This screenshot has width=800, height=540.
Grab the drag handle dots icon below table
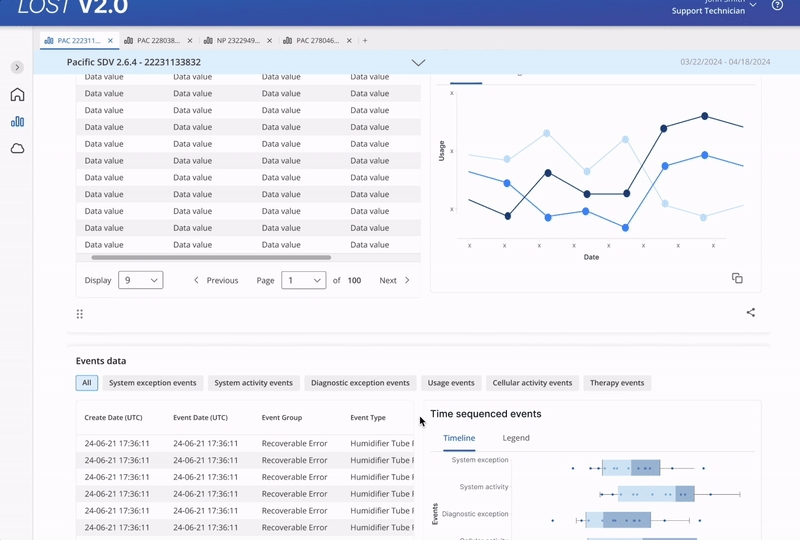tap(80, 314)
